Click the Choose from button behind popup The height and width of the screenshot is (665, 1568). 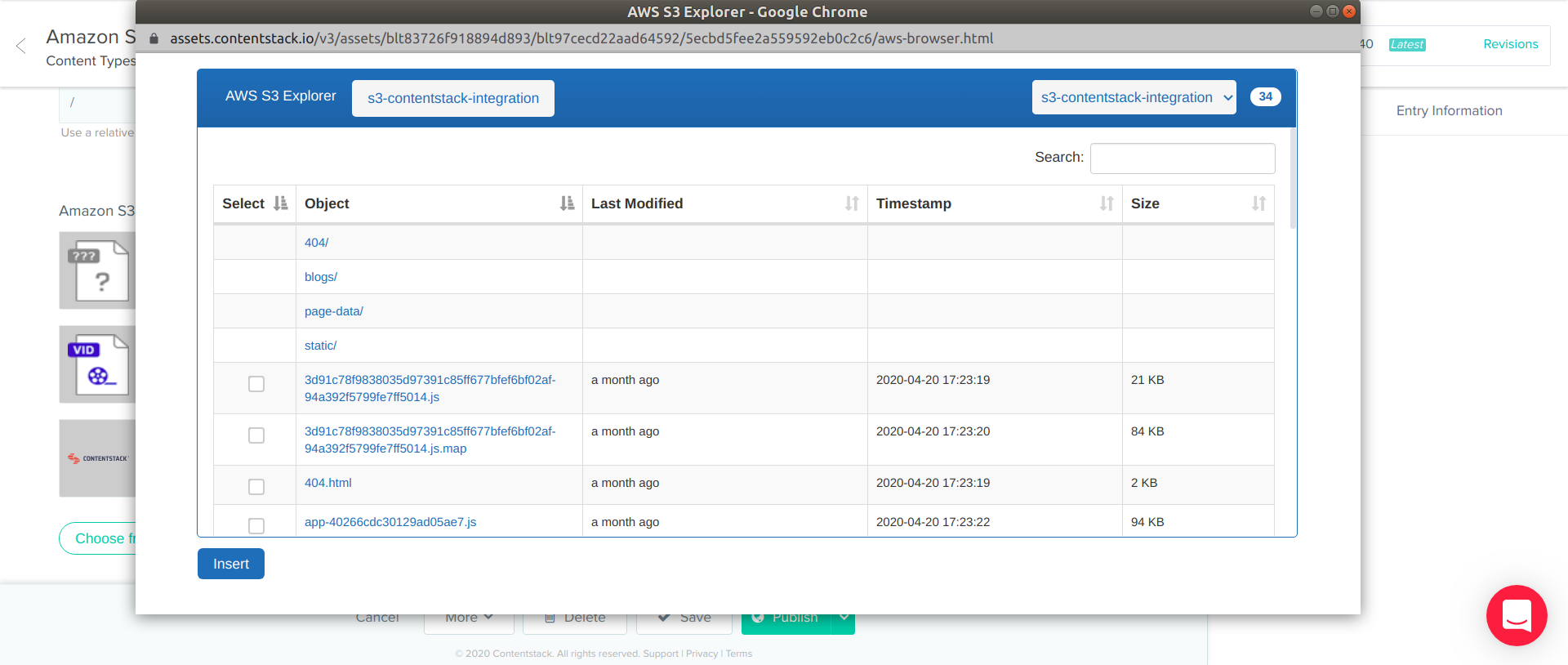98,538
